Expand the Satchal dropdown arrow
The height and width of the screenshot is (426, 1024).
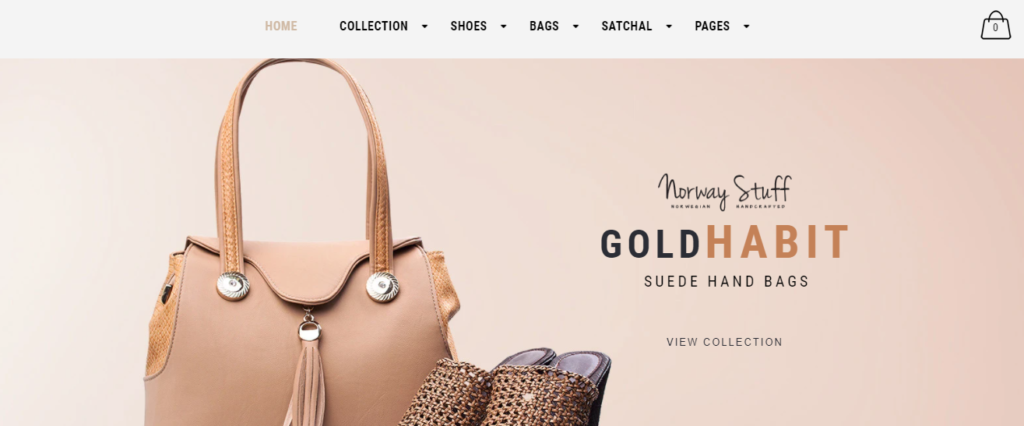pyautogui.click(x=669, y=26)
